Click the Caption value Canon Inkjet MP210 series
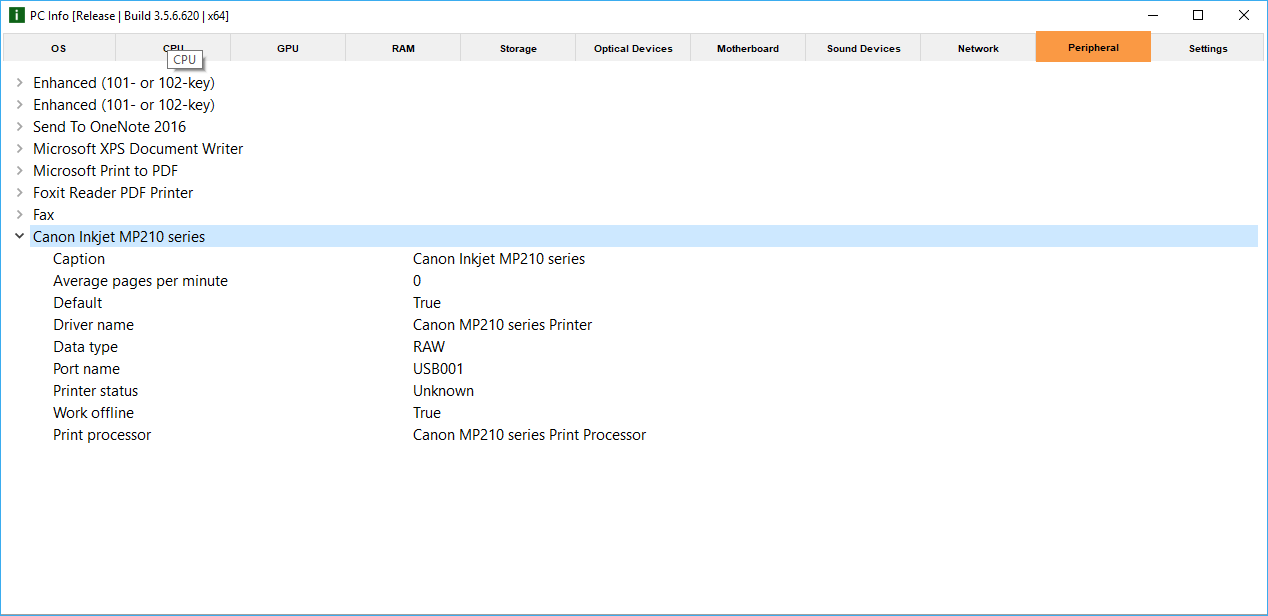Screen dimensions: 1268x616 pos(499,259)
